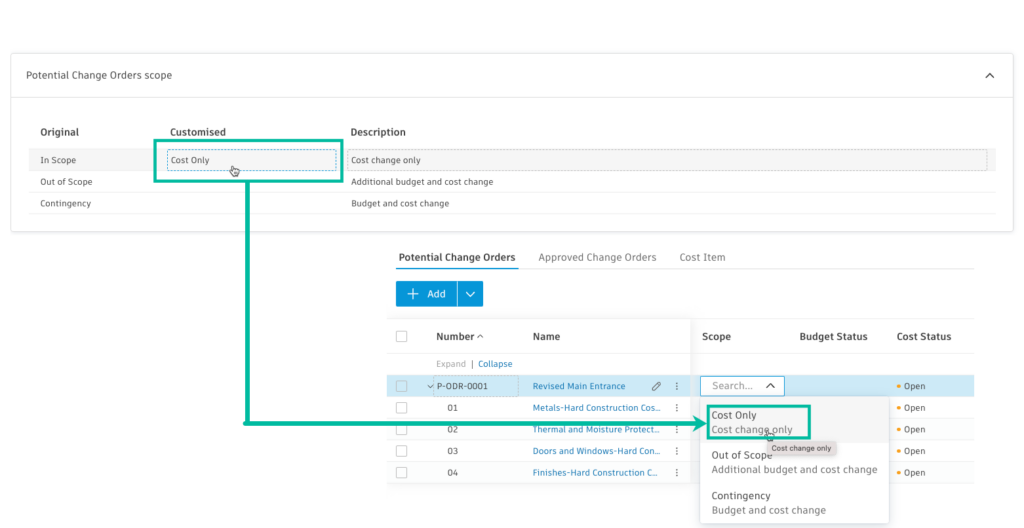Click the Budget Status column header

point(833,337)
